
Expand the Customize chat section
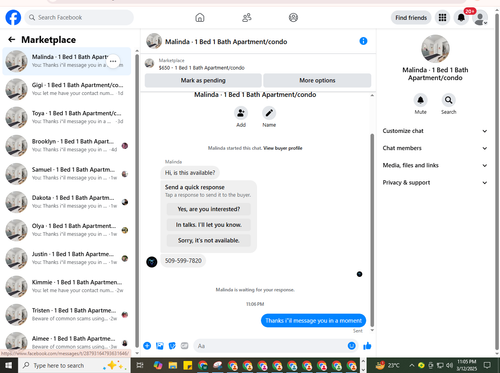pos(435,131)
